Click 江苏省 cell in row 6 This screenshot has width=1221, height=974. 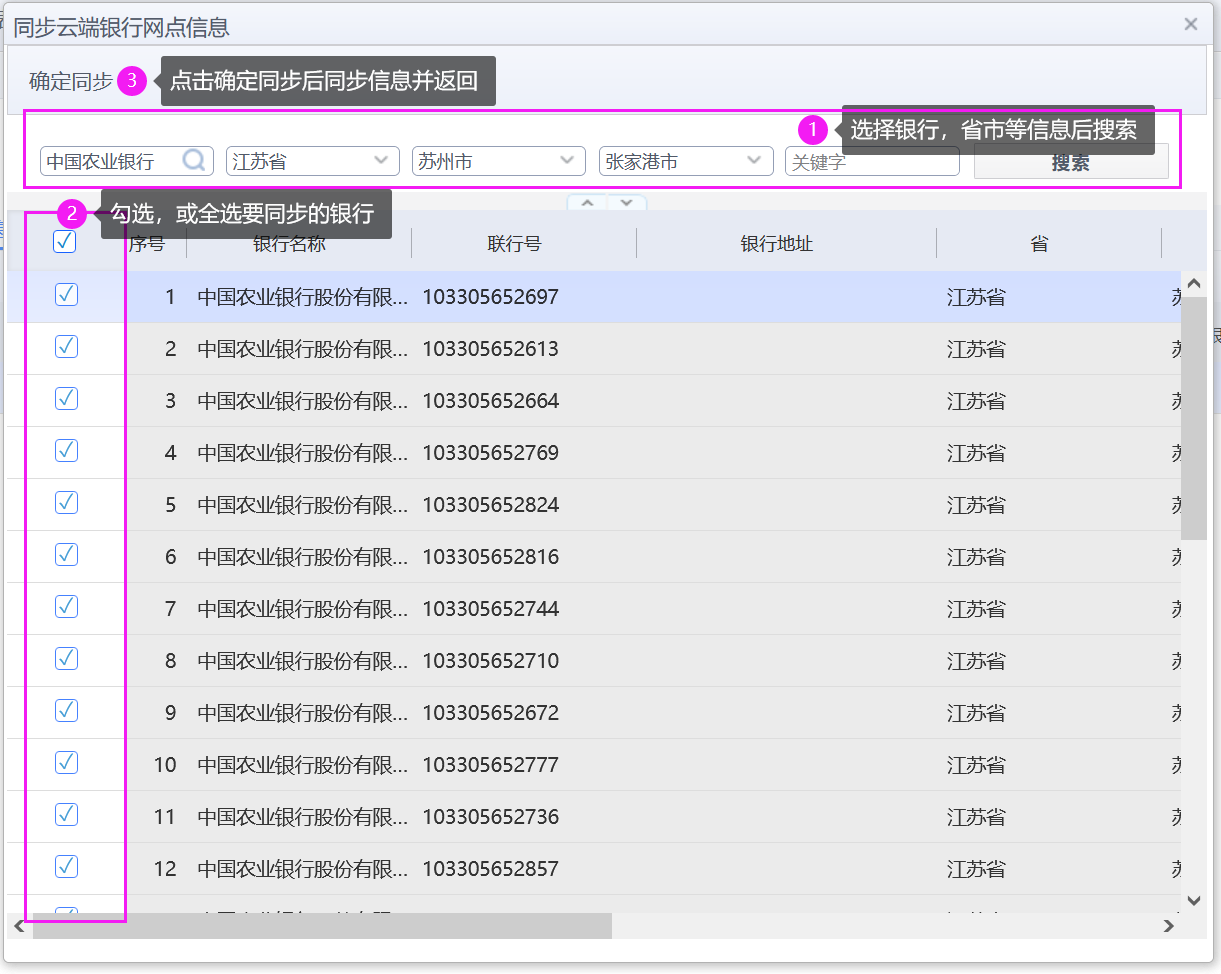click(x=976, y=557)
